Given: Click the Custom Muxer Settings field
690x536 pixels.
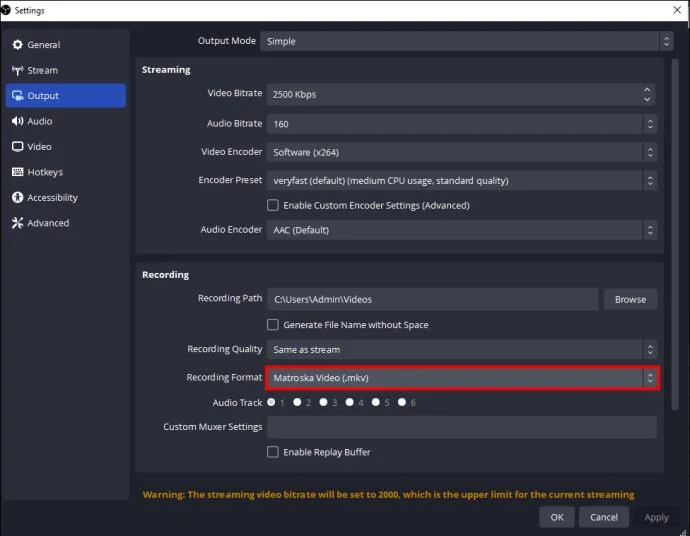Looking at the screenshot, I should 462,427.
